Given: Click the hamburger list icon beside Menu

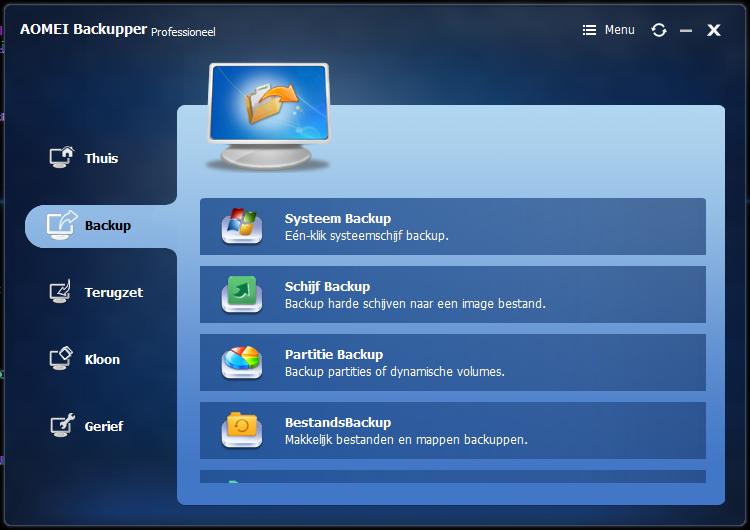Looking at the screenshot, I should click(x=589, y=30).
